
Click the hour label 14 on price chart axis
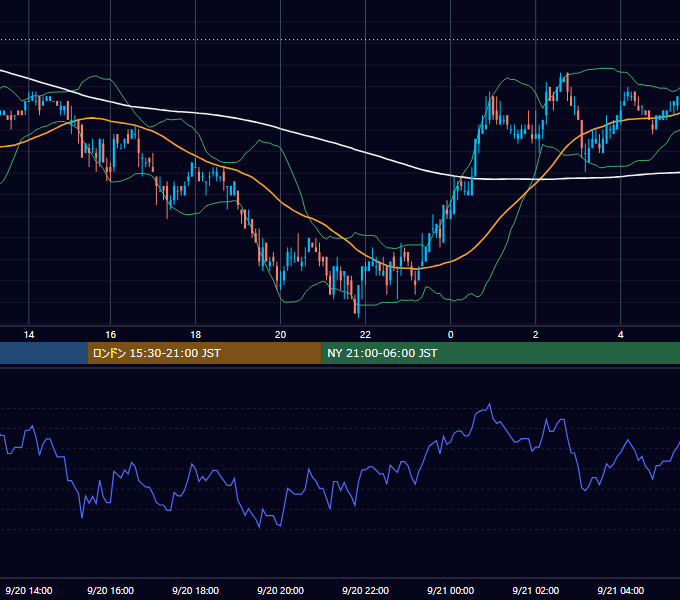click(x=29, y=335)
